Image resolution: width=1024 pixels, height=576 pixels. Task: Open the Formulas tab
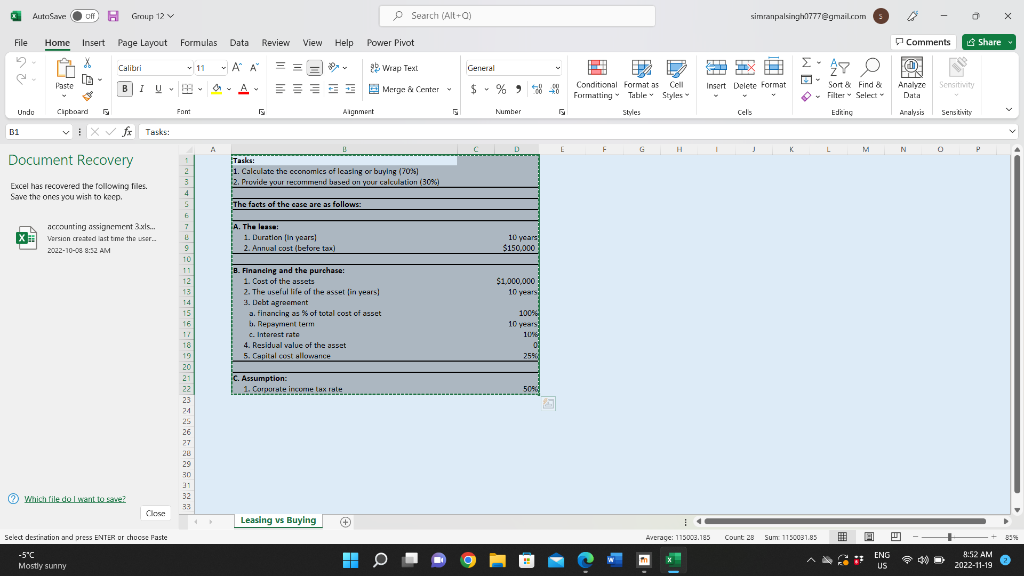tap(199, 42)
